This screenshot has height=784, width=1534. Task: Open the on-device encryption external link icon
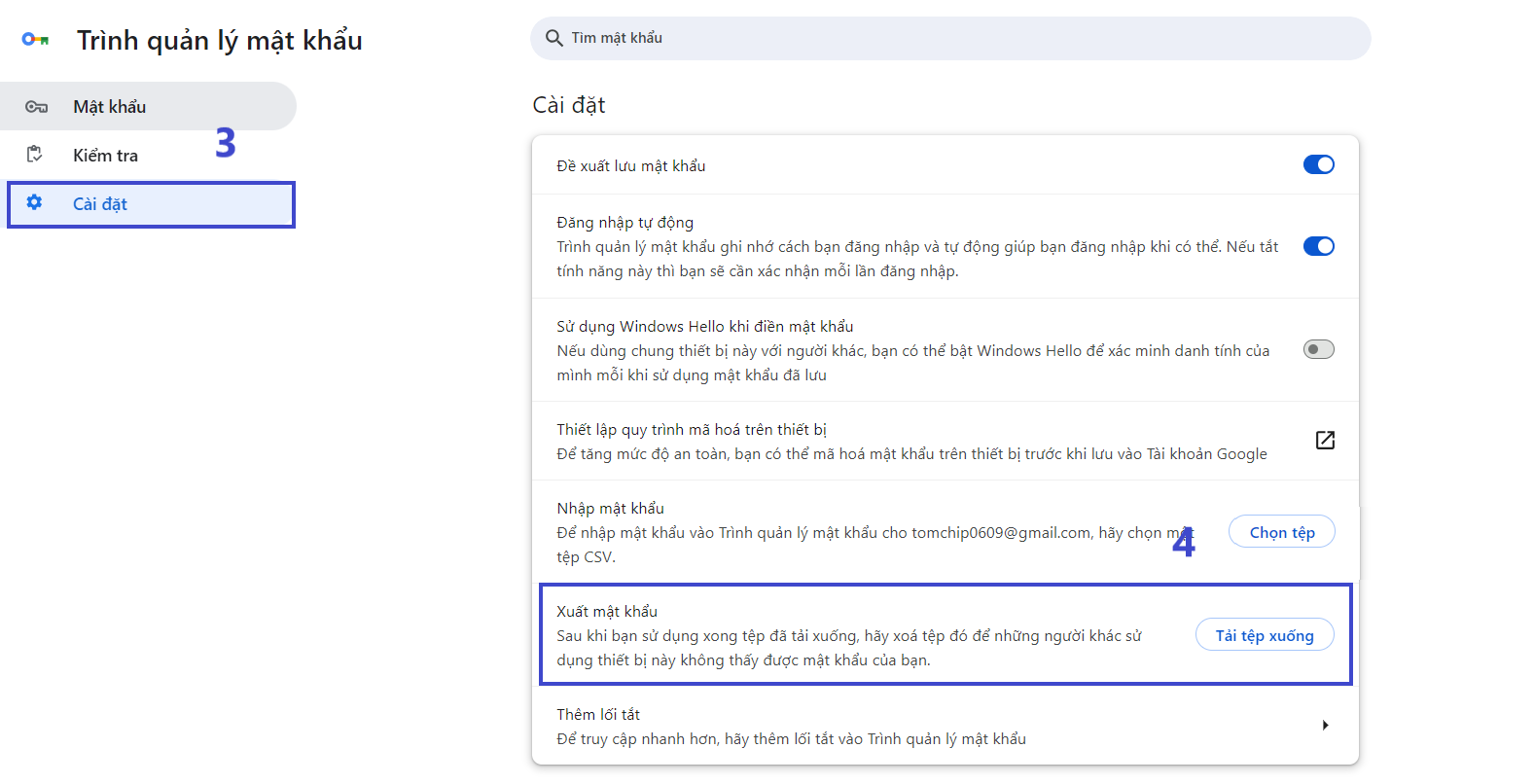[1325, 440]
